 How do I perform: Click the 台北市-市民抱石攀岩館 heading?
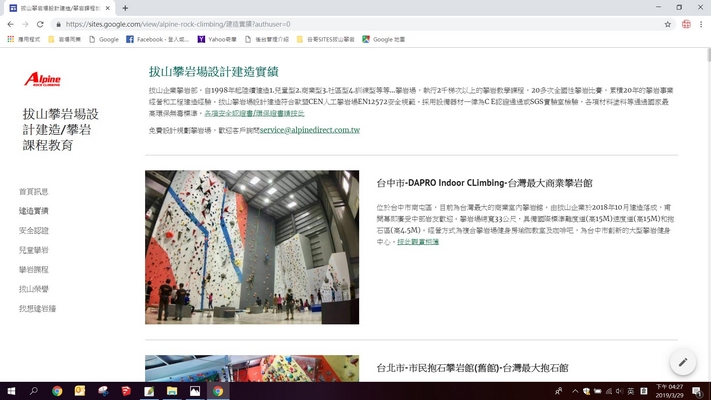point(472,368)
